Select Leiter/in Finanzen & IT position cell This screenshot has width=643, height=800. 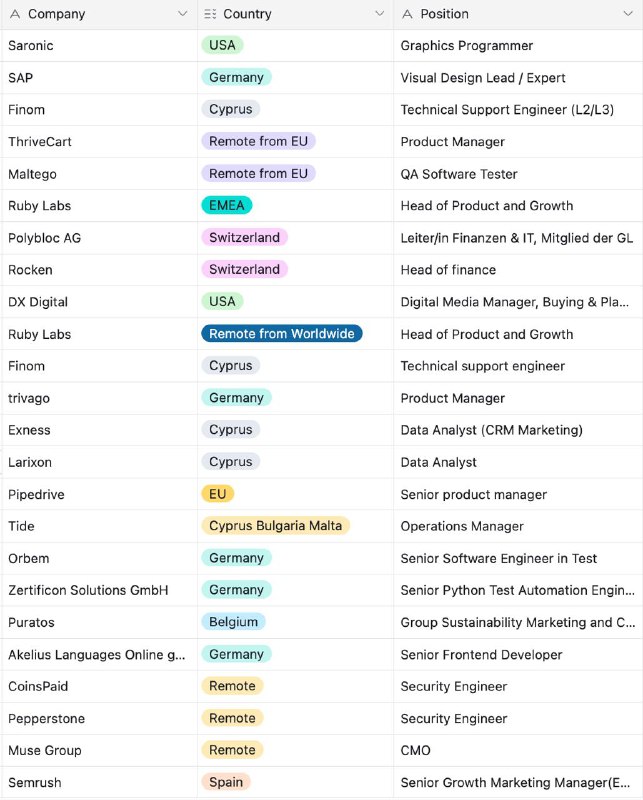coord(518,238)
